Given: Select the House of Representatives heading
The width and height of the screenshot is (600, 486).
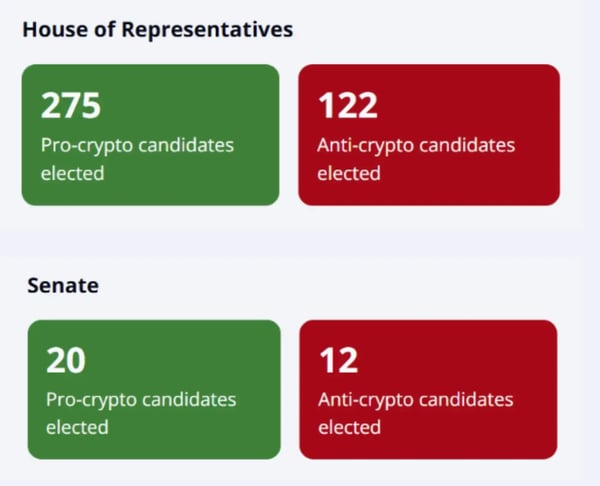Looking at the screenshot, I should point(158,29).
